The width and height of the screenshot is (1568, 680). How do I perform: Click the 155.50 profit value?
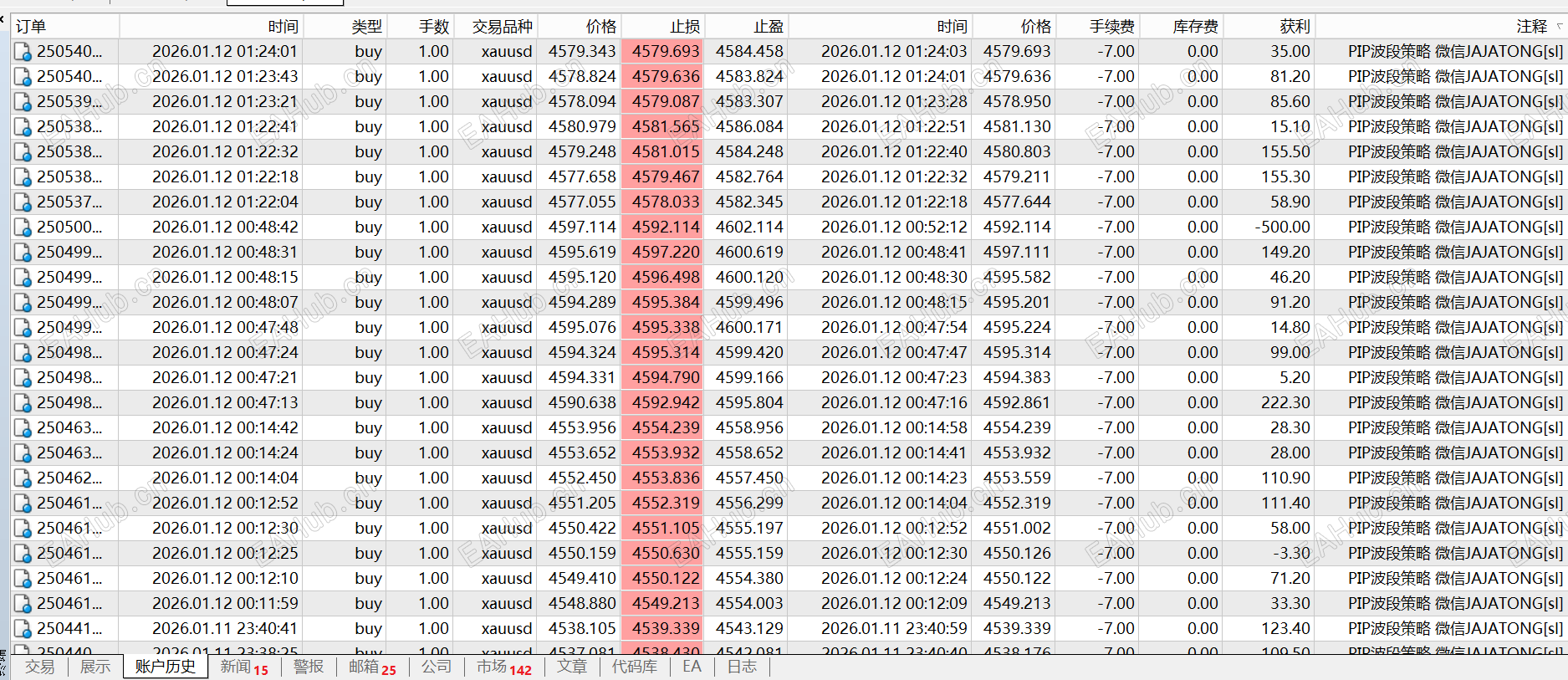[1285, 152]
